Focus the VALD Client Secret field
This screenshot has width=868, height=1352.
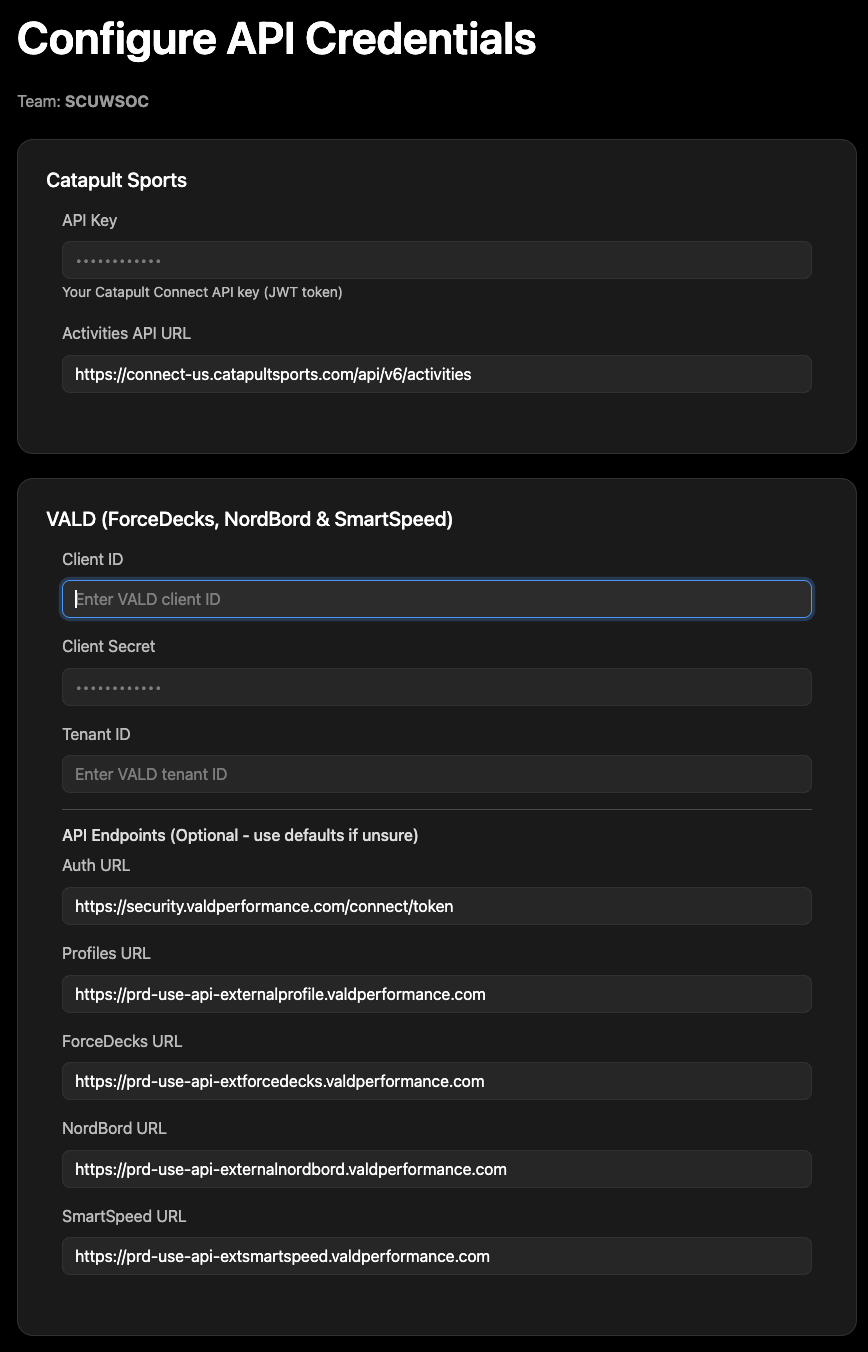436,687
